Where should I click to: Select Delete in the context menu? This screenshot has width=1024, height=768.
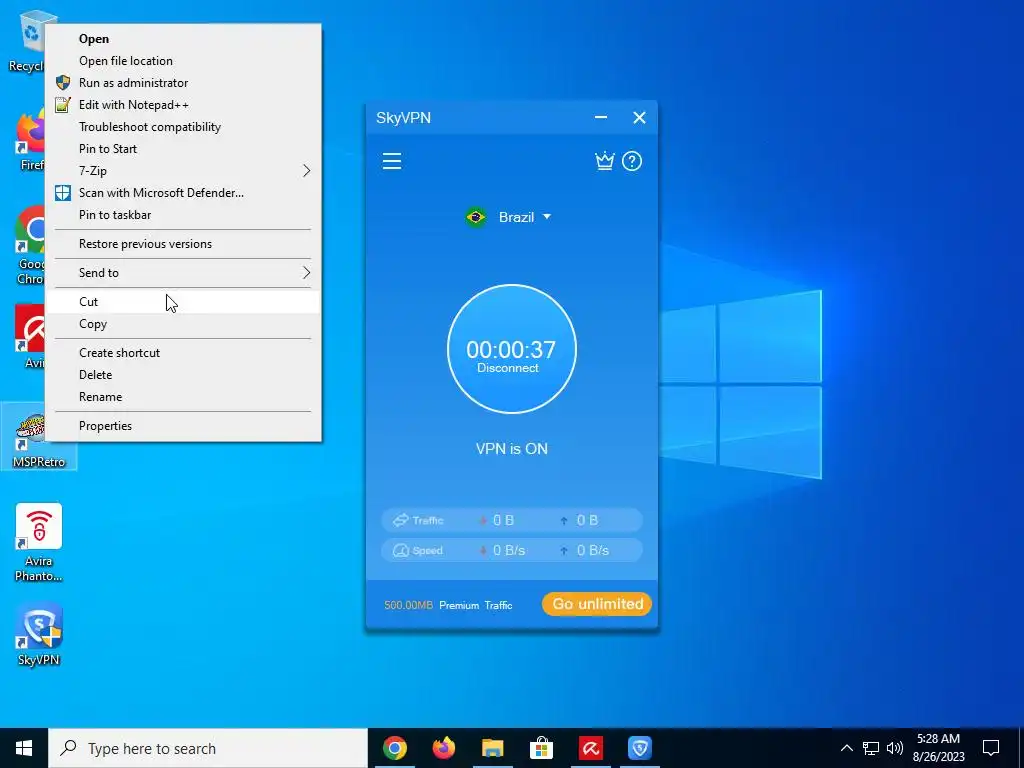coord(184,375)
